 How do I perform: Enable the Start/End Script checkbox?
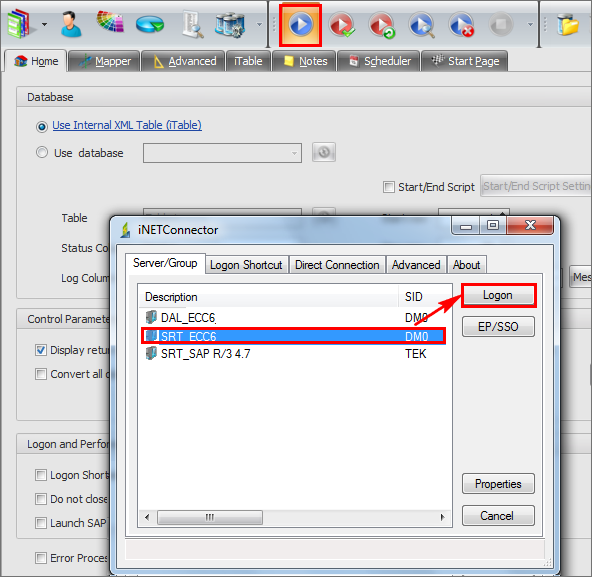pyautogui.click(x=388, y=187)
